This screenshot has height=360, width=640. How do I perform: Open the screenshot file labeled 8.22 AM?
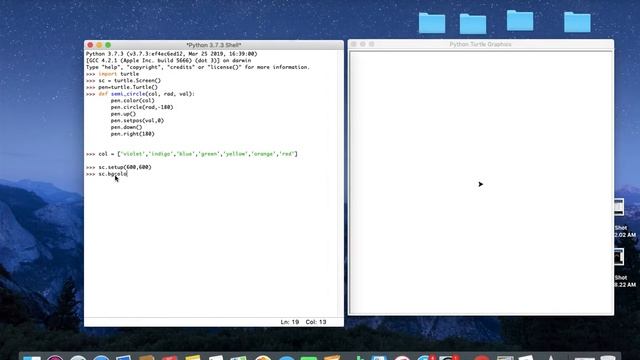click(619, 257)
